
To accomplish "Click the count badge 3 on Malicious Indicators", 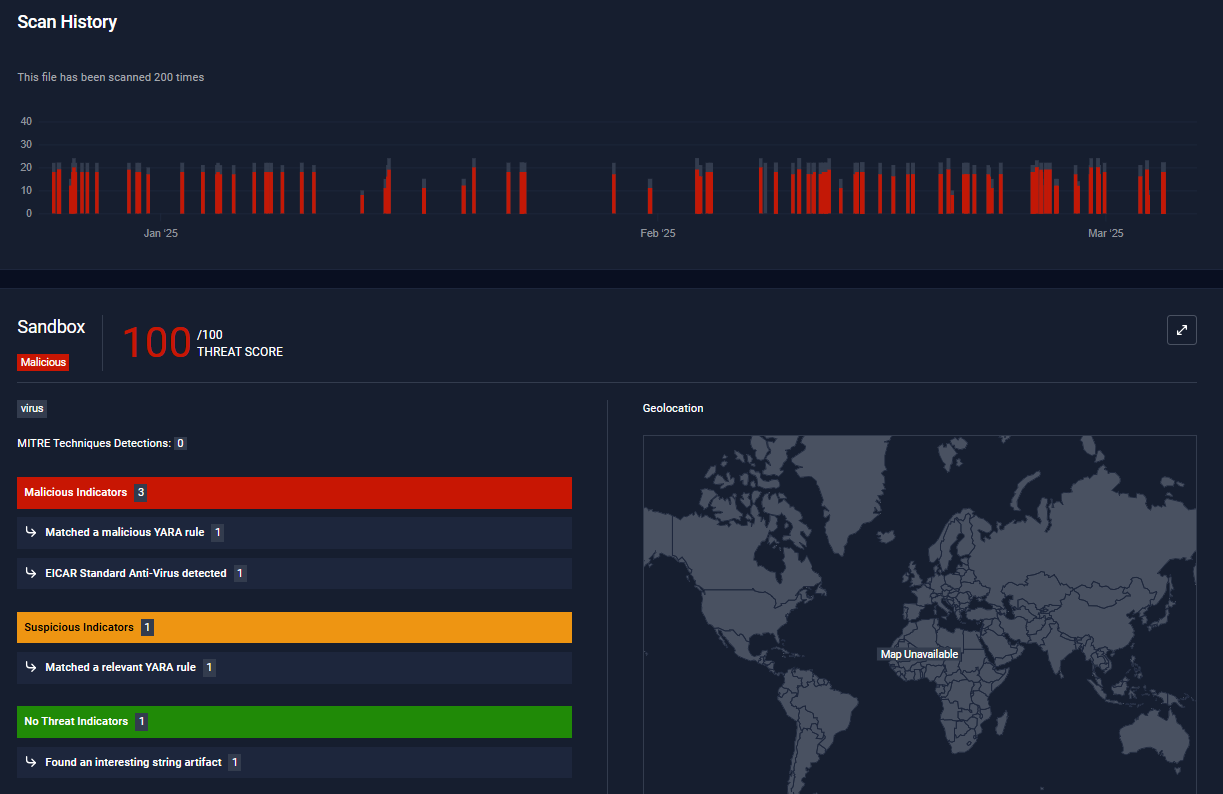I will [x=141, y=493].
